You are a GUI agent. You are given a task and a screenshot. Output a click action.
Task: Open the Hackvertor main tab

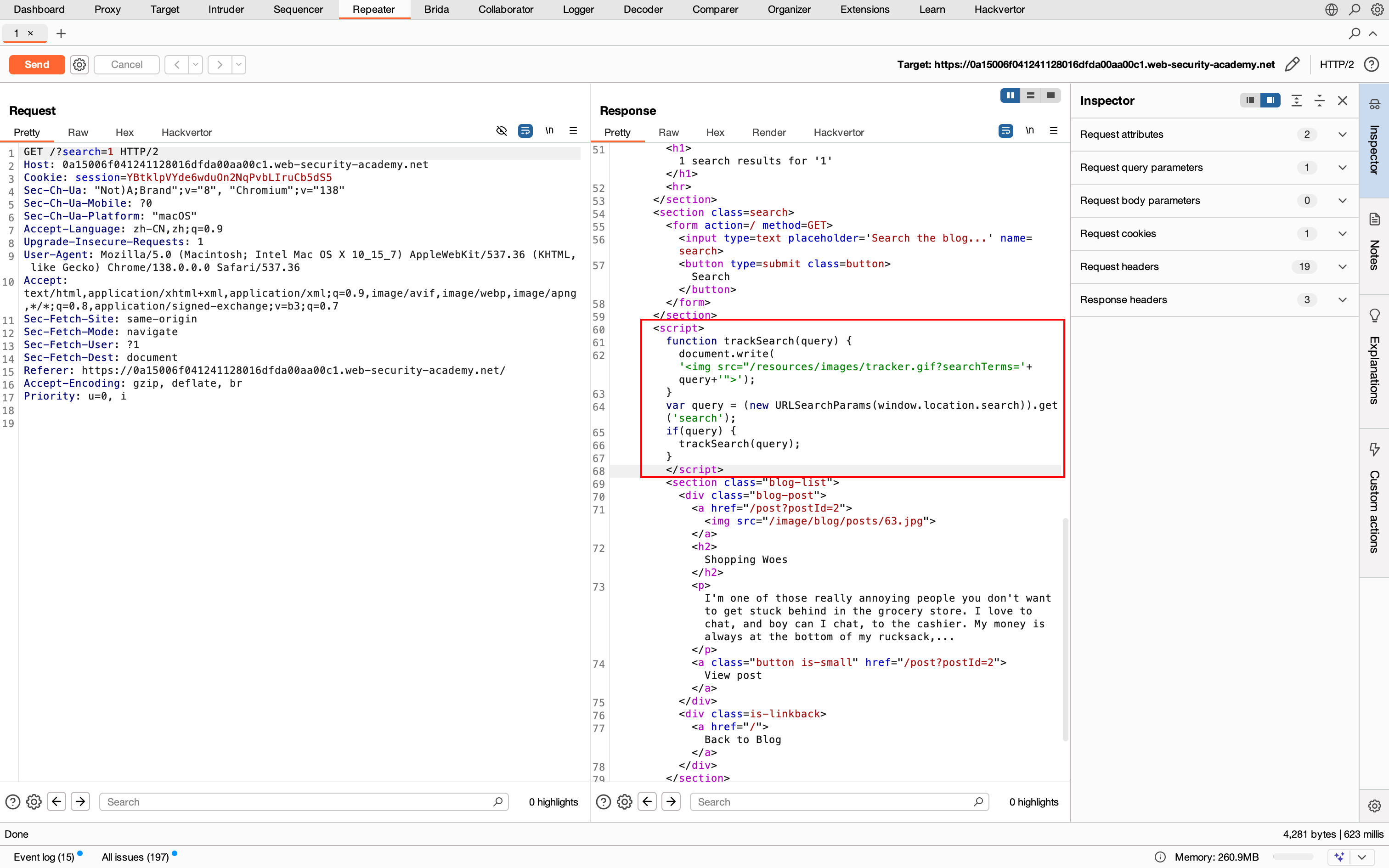[999, 9]
